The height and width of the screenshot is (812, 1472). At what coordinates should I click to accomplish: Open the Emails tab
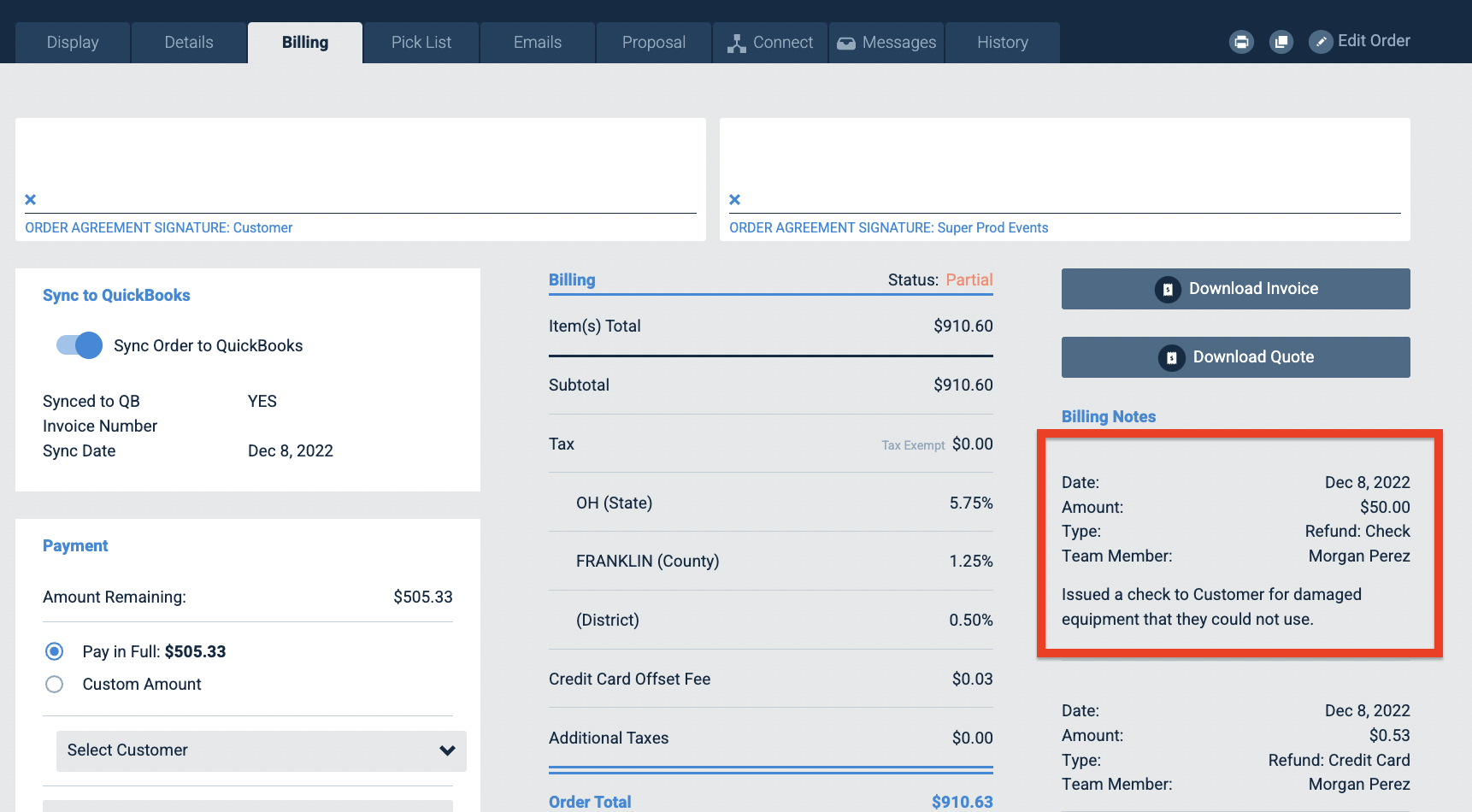(x=537, y=41)
